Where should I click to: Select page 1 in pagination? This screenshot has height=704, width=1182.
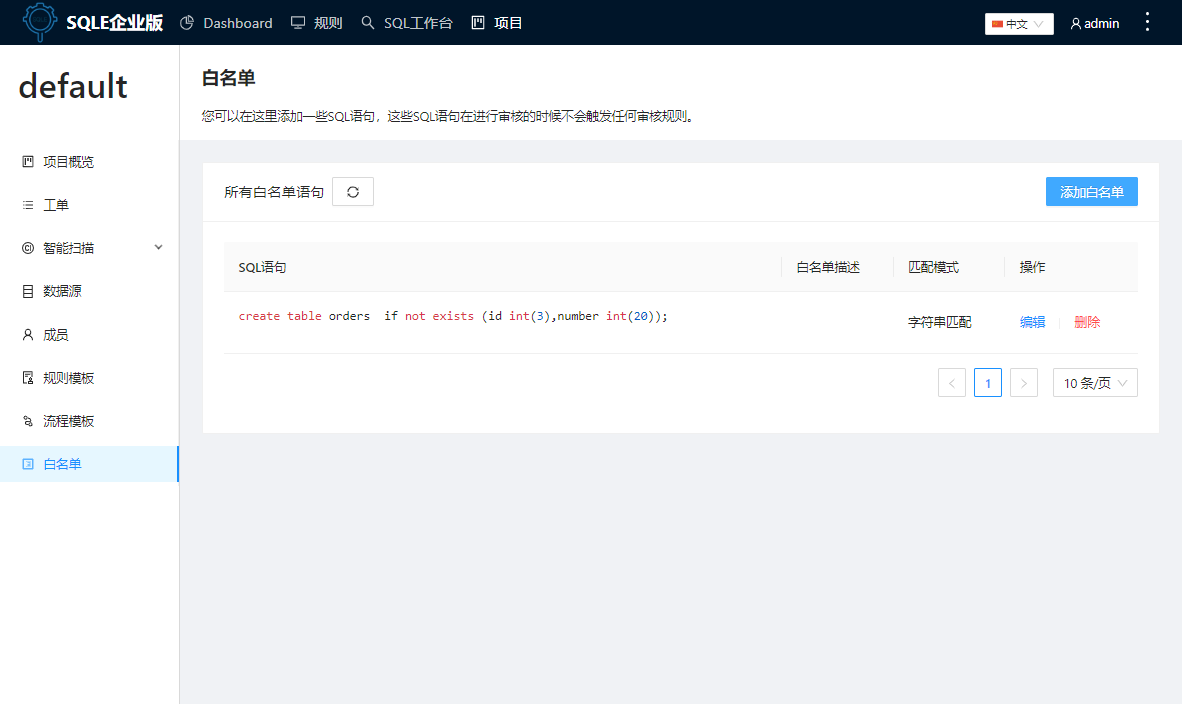[987, 383]
